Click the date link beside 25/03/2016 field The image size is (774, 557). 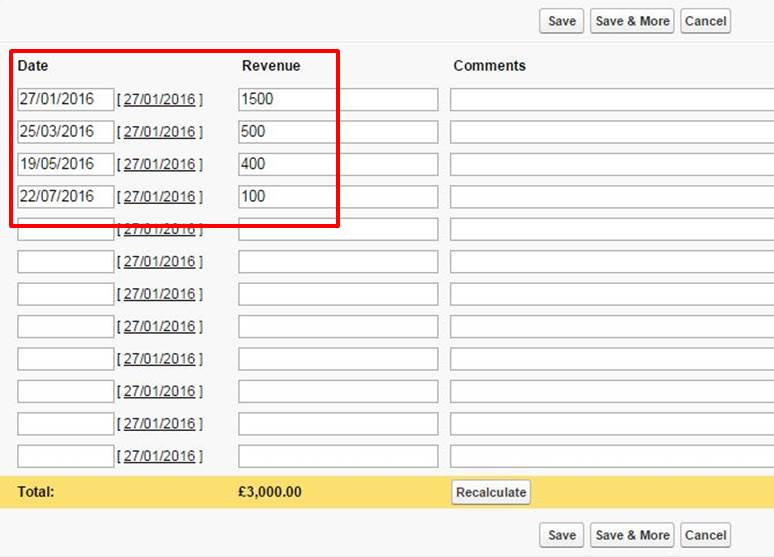[160, 132]
